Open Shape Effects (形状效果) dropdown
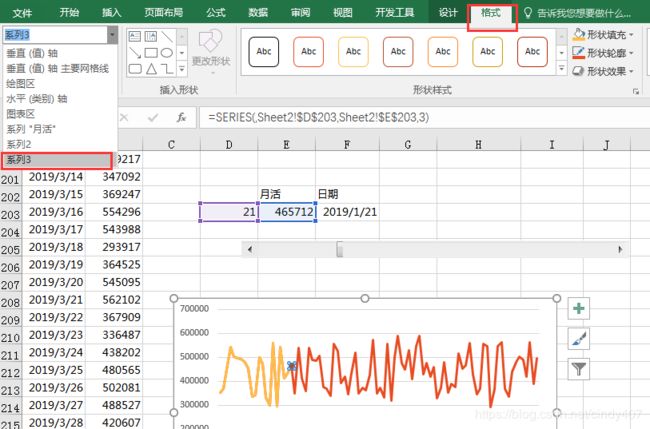 tap(603, 71)
